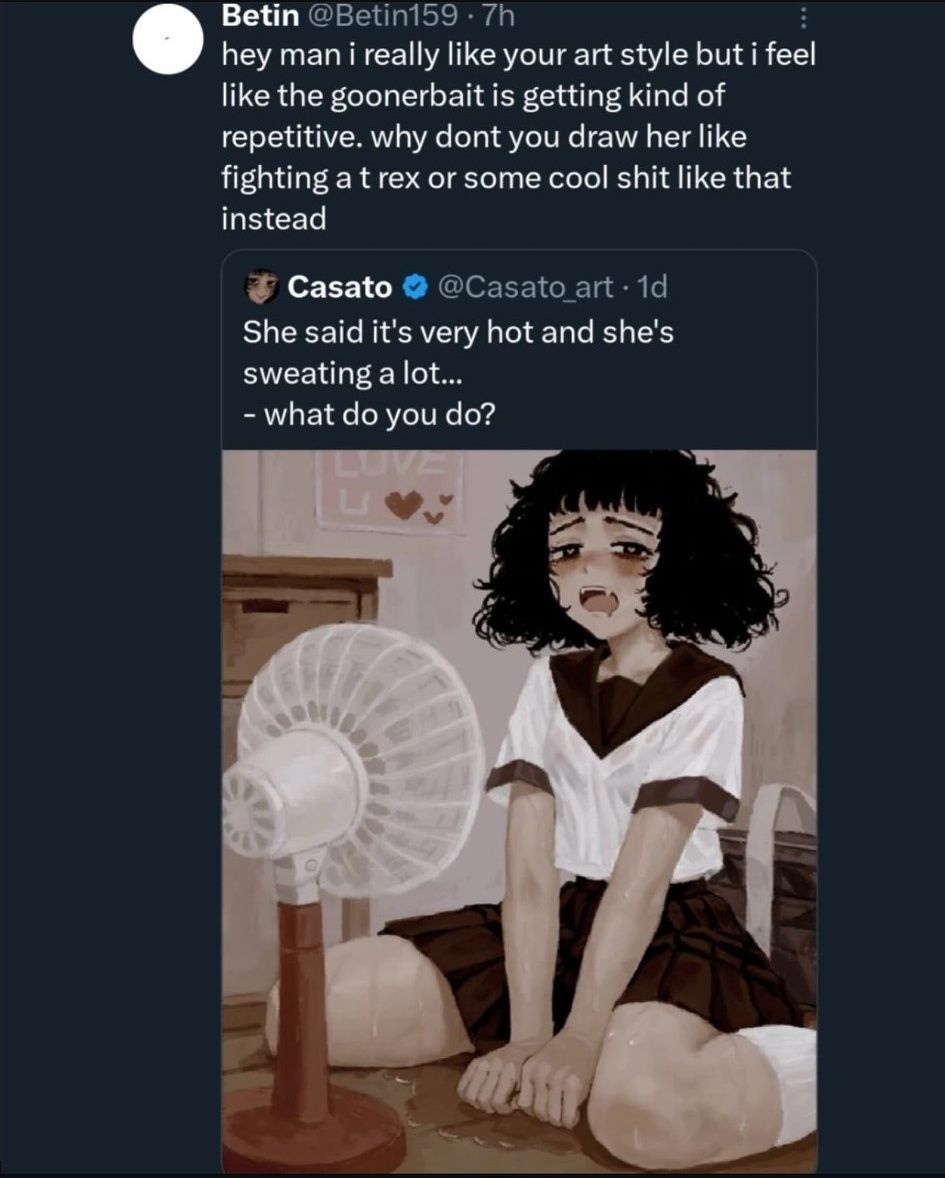Open Casato's small avatar icon

click(x=261, y=286)
